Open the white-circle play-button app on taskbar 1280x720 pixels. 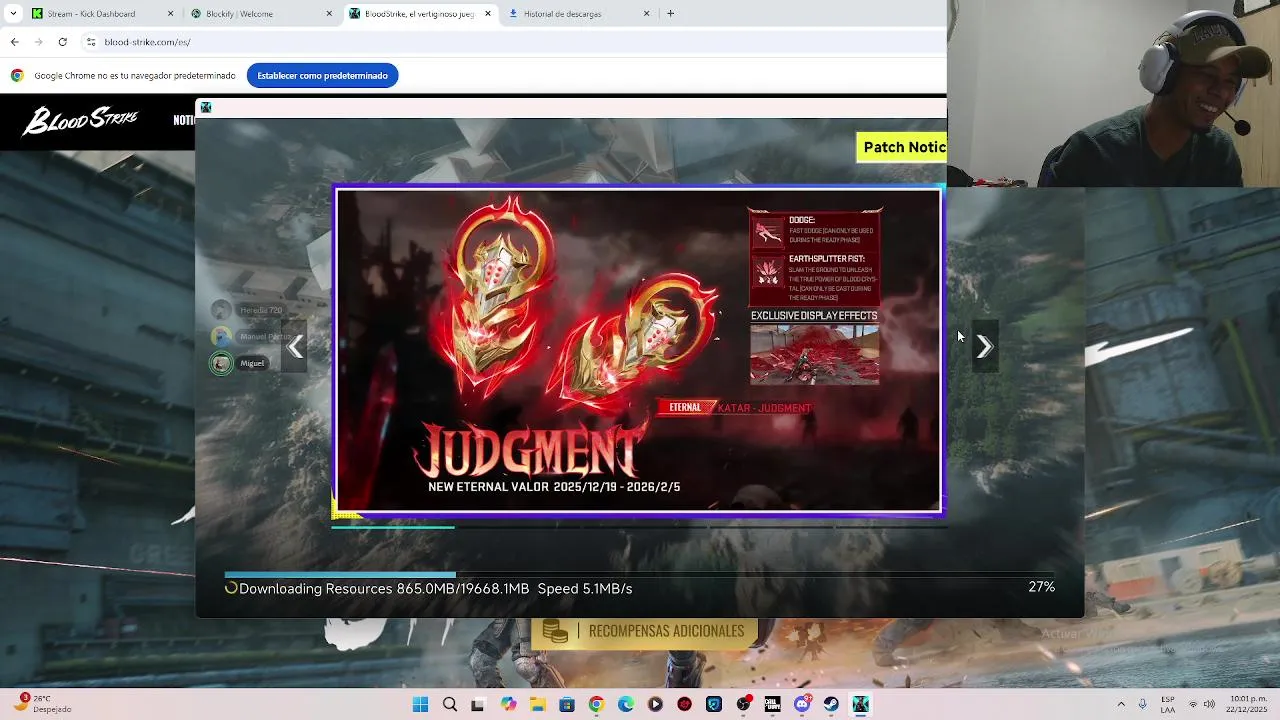click(x=655, y=704)
